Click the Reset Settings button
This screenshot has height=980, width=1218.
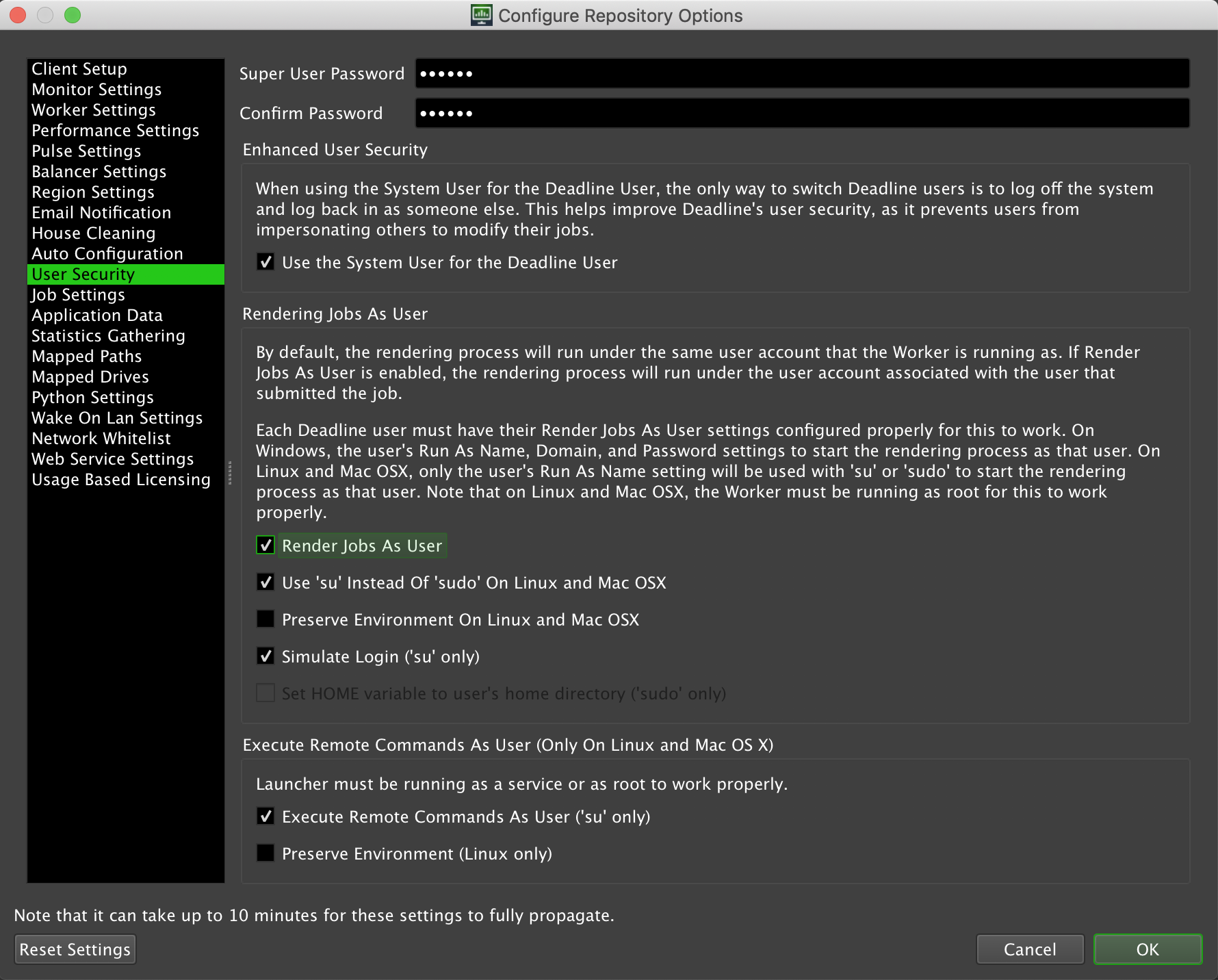click(x=75, y=949)
